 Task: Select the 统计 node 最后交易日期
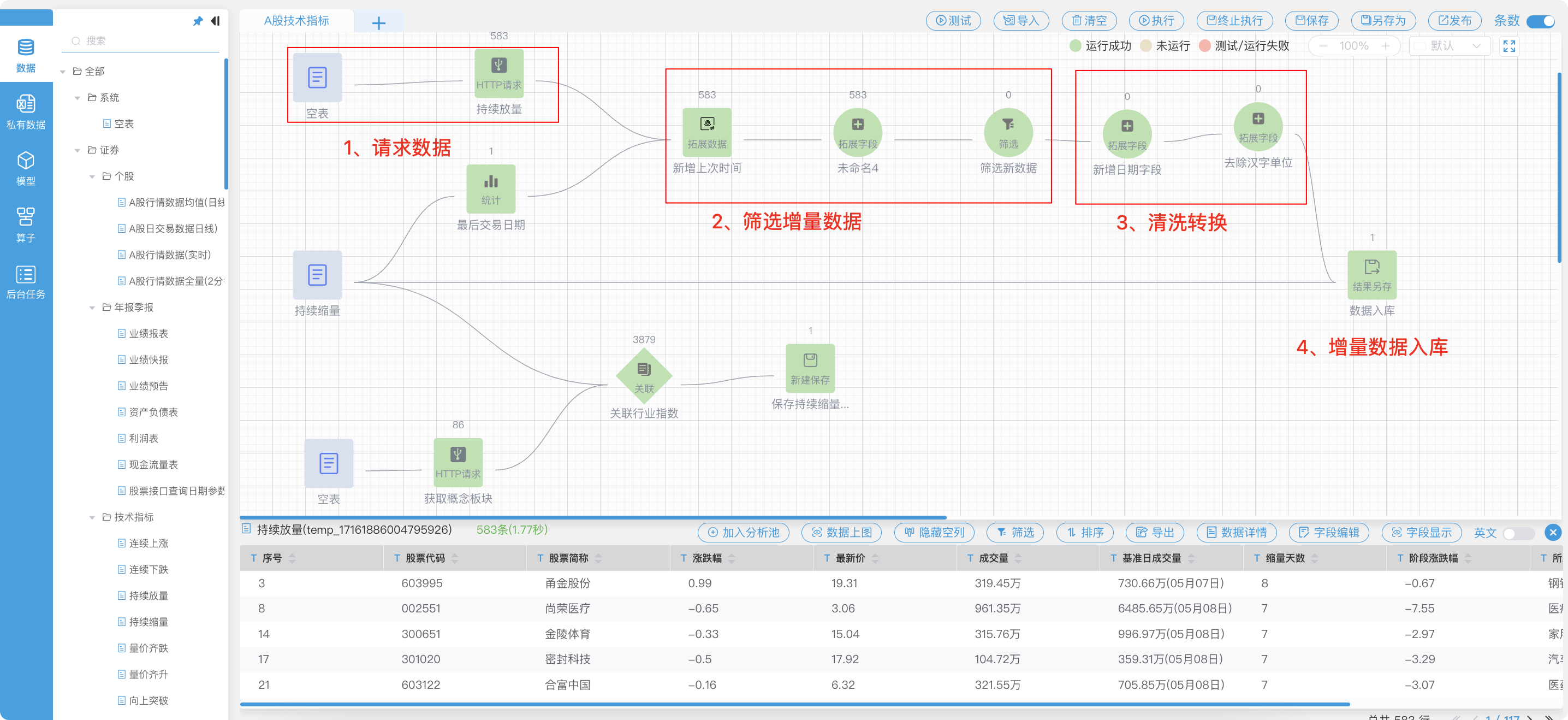click(491, 189)
